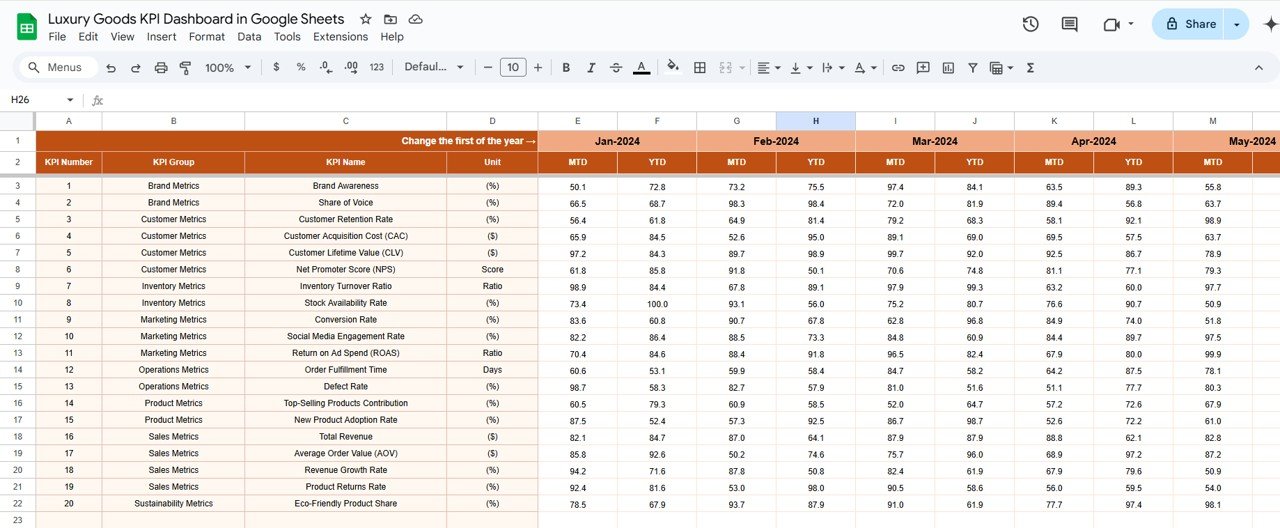Insert a chart
The height and width of the screenshot is (528, 1280).
pos(947,67)
